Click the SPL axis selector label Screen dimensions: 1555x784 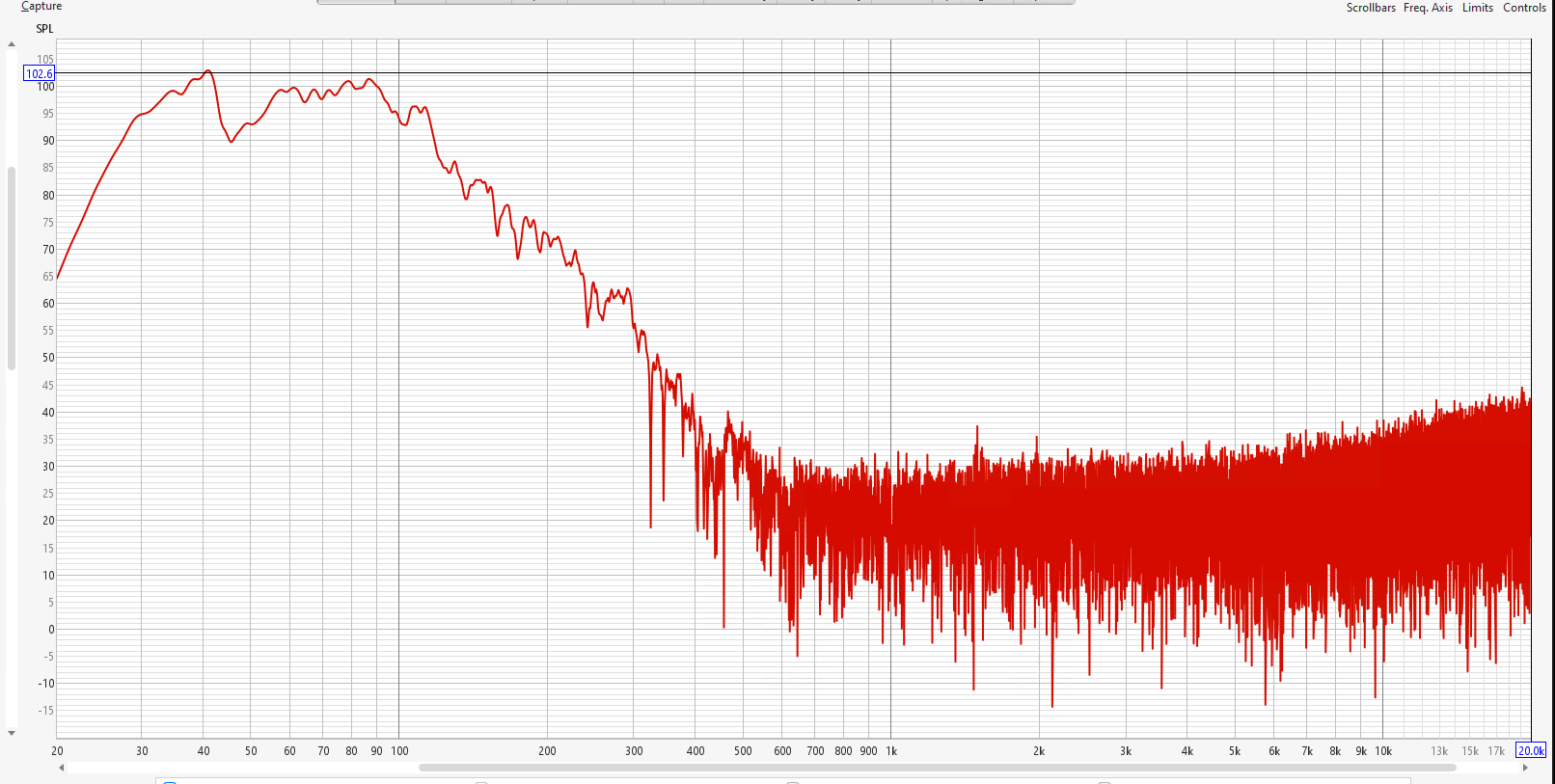point(44,29)
